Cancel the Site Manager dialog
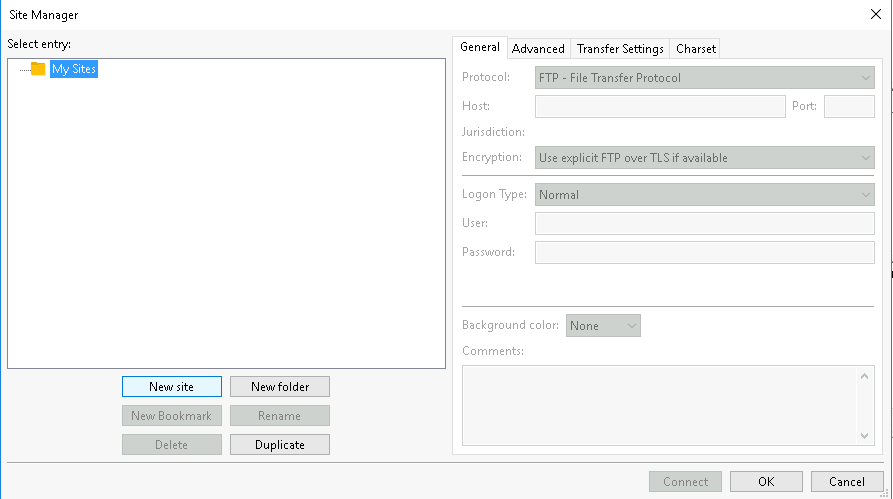The height and width of the screenshot is (499, 893). 847,482
